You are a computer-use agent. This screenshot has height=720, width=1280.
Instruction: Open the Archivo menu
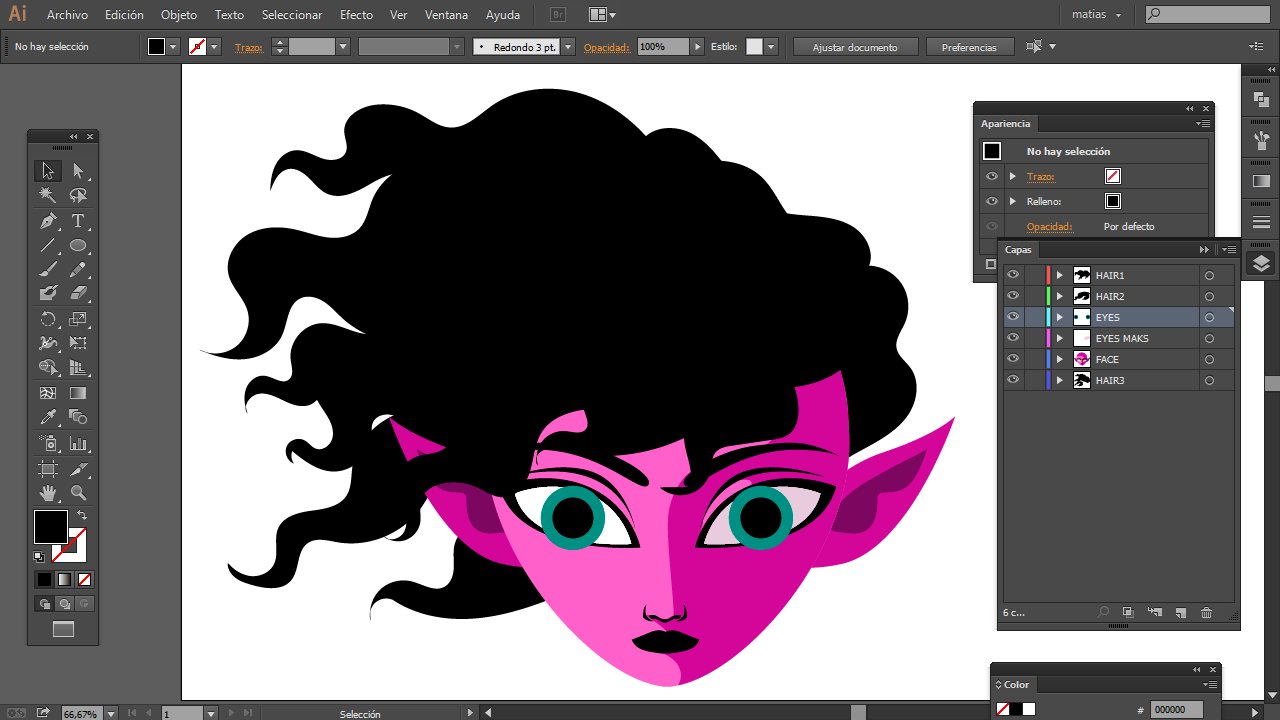(x=67, y=15)
